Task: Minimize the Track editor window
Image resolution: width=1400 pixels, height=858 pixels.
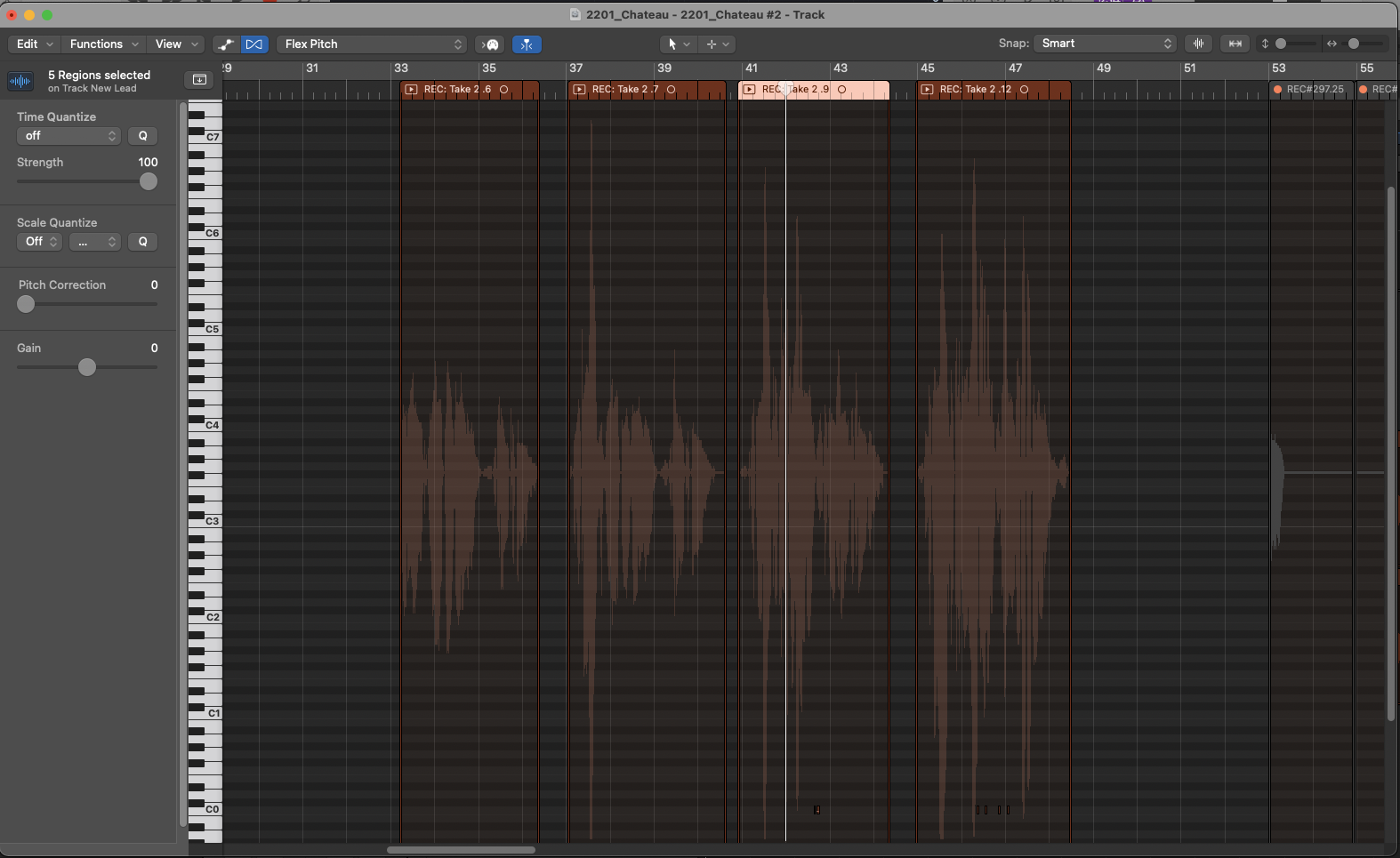Action: 29,15
